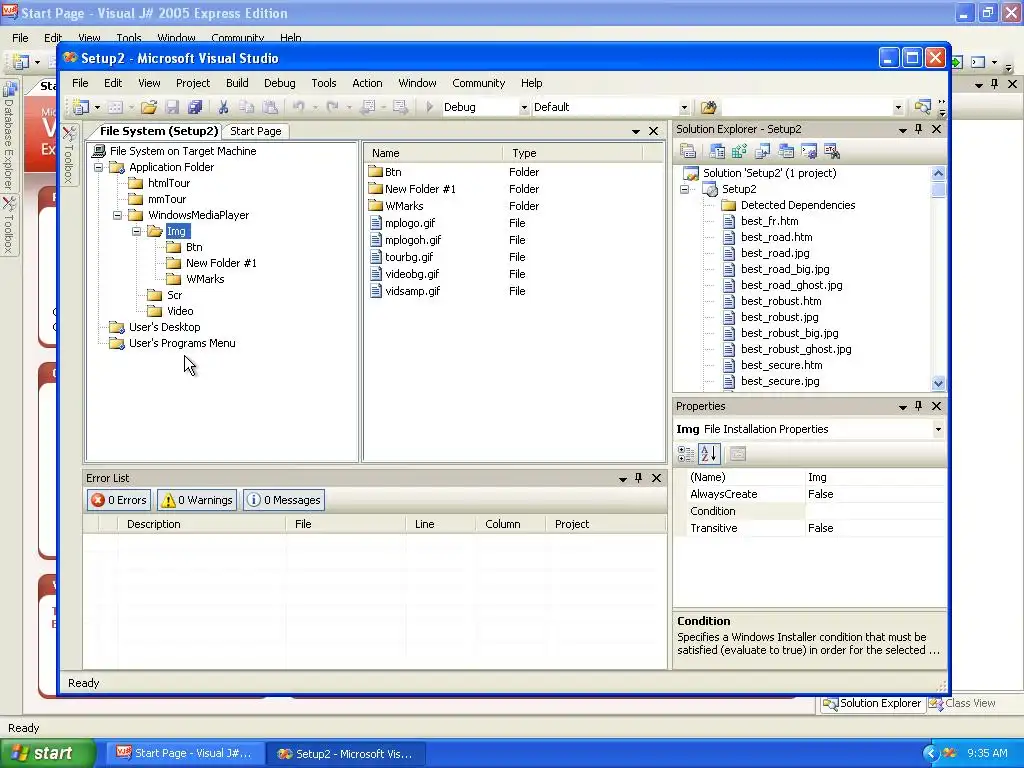Open the Registry Editor icon
The image size is (1024, 768).
click(x=739, y=152)
